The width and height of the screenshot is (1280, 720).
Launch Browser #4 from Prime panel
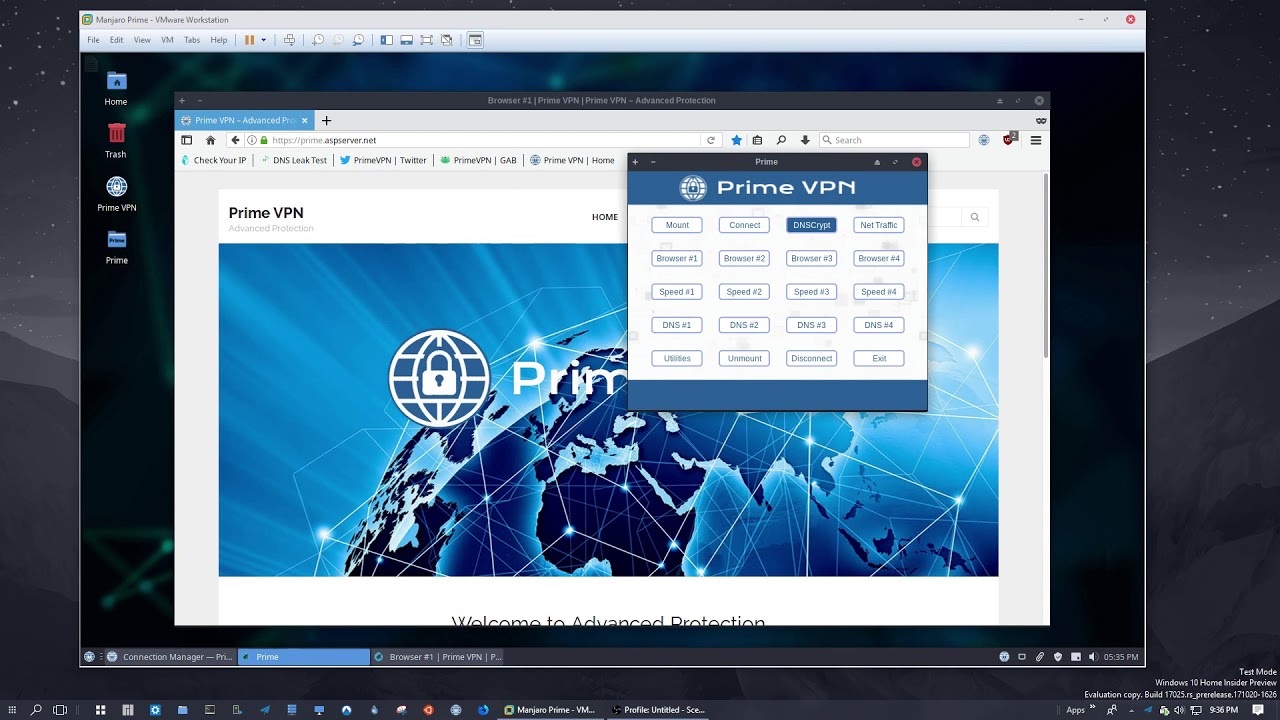tap(879, 258)
